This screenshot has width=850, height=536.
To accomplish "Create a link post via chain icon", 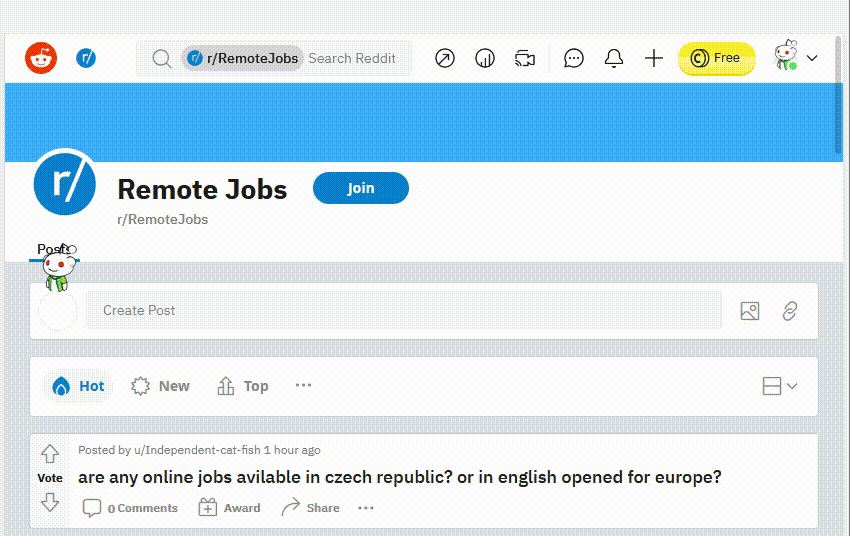I will click(790, 311).
